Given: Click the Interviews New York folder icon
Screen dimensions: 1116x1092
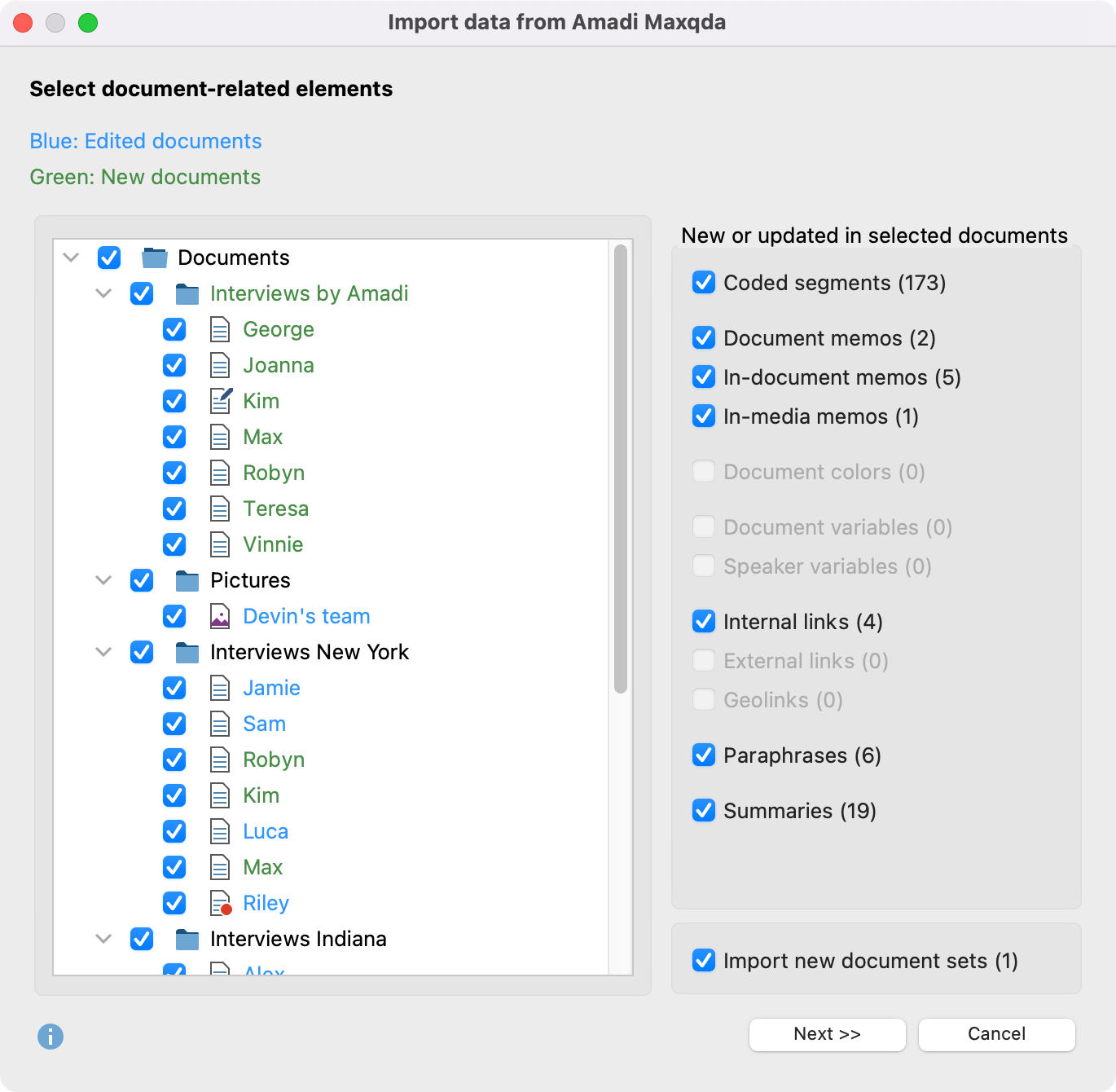Looking at the screenshot, I should click(187, 652).
